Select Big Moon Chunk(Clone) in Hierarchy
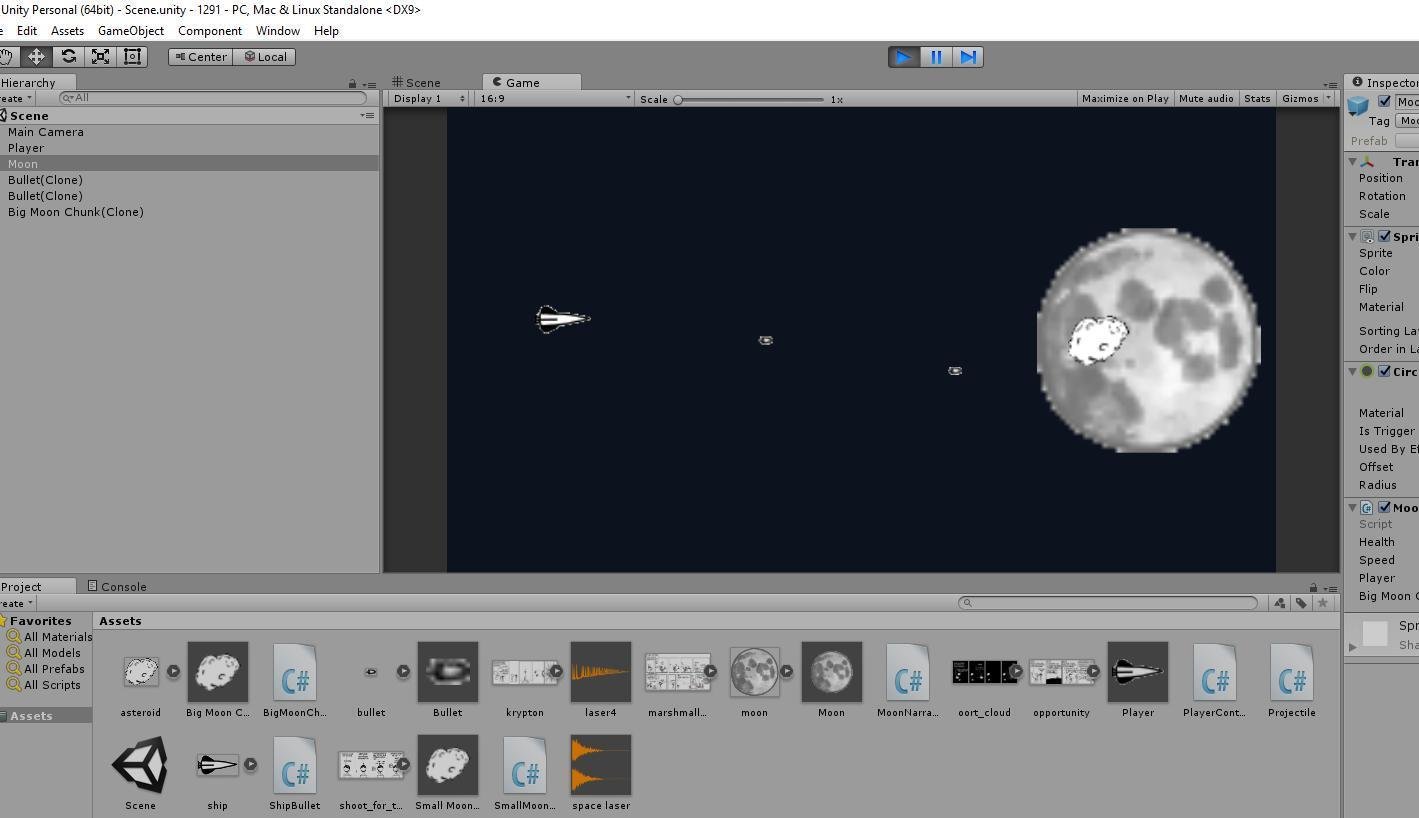Image resolution: width=1419 pixels, height=818 pixels. [76, 212]
